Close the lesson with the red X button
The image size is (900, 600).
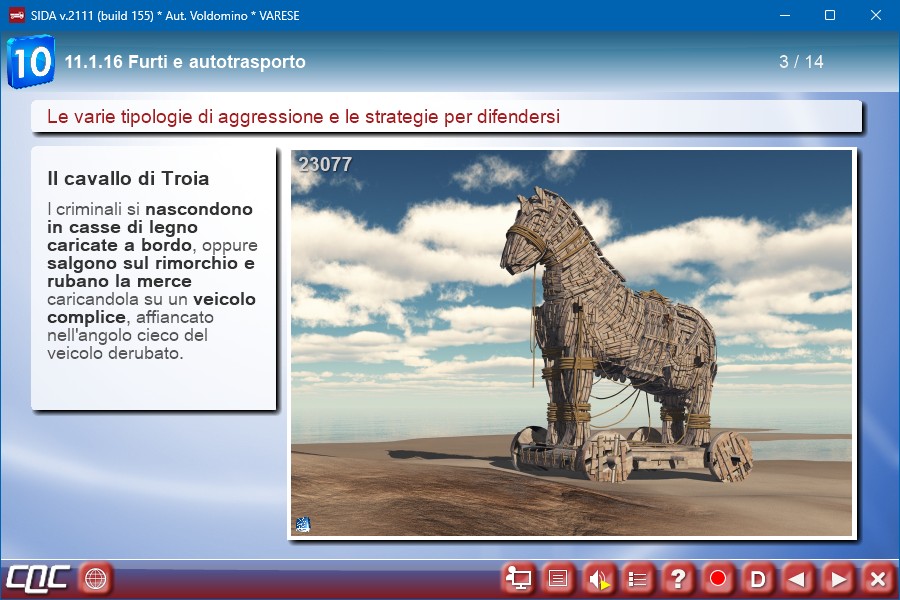(877, 578)
